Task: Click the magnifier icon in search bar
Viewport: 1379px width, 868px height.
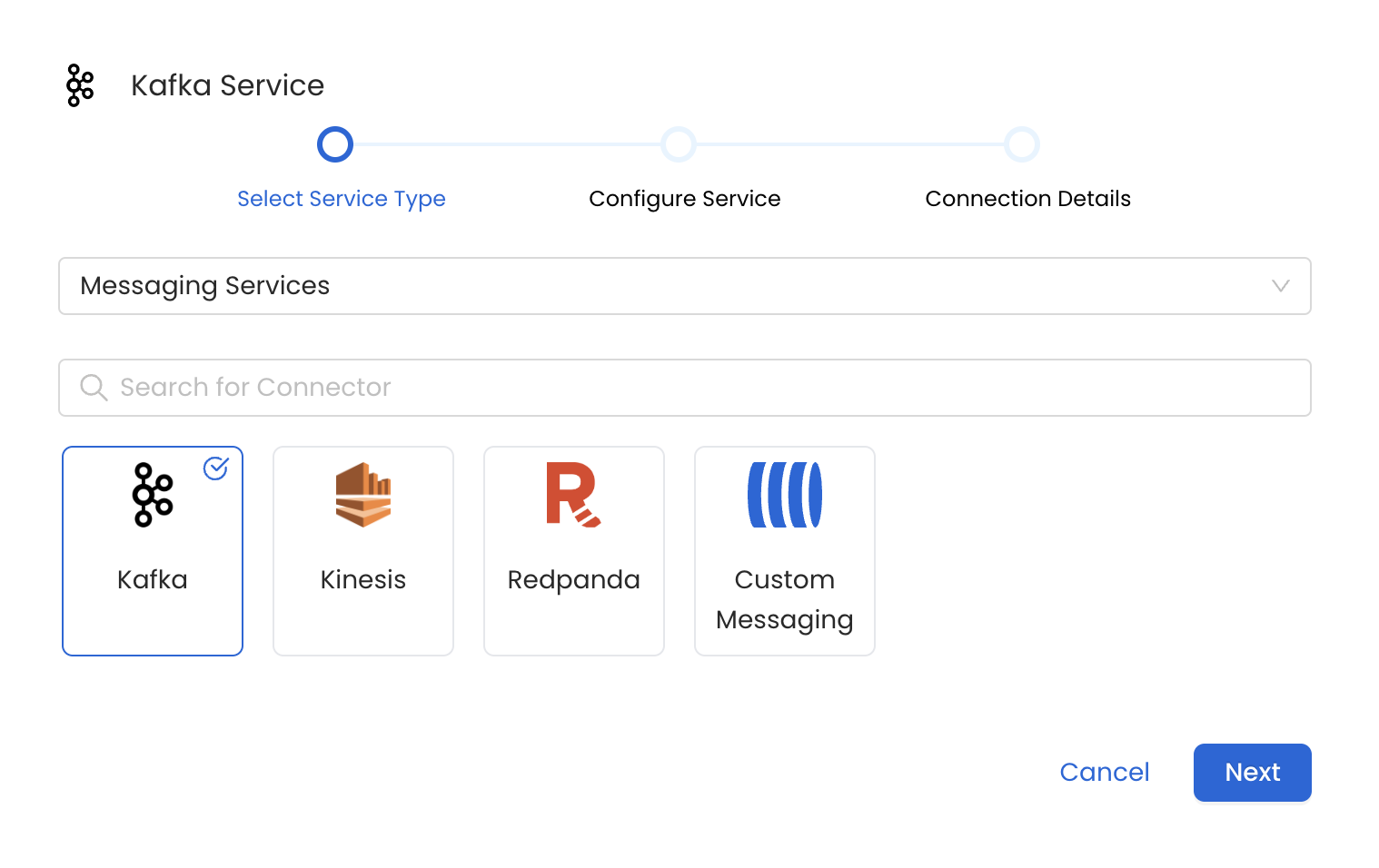Action: point(94,387)
